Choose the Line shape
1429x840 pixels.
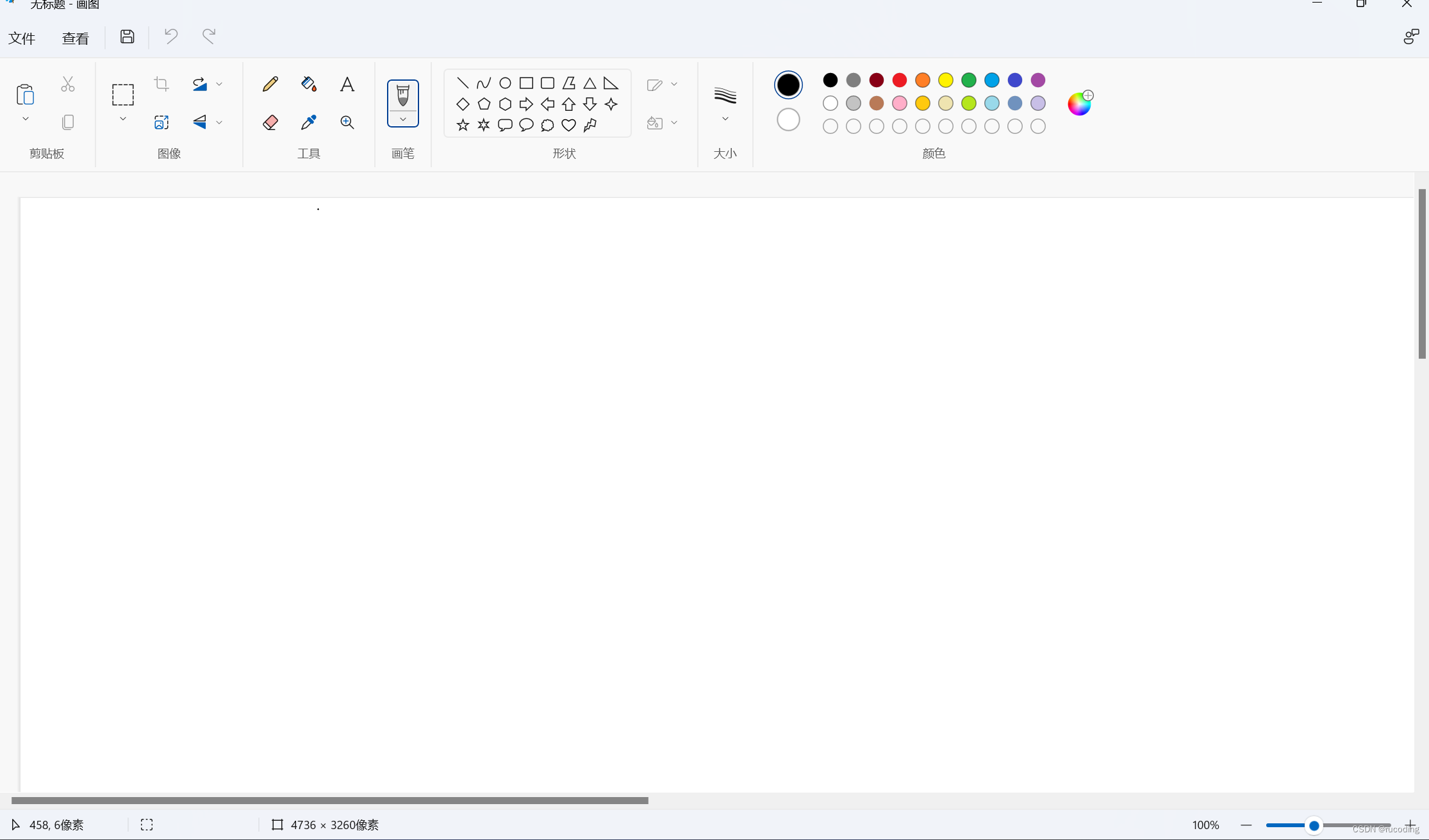[x=463, y=83]
